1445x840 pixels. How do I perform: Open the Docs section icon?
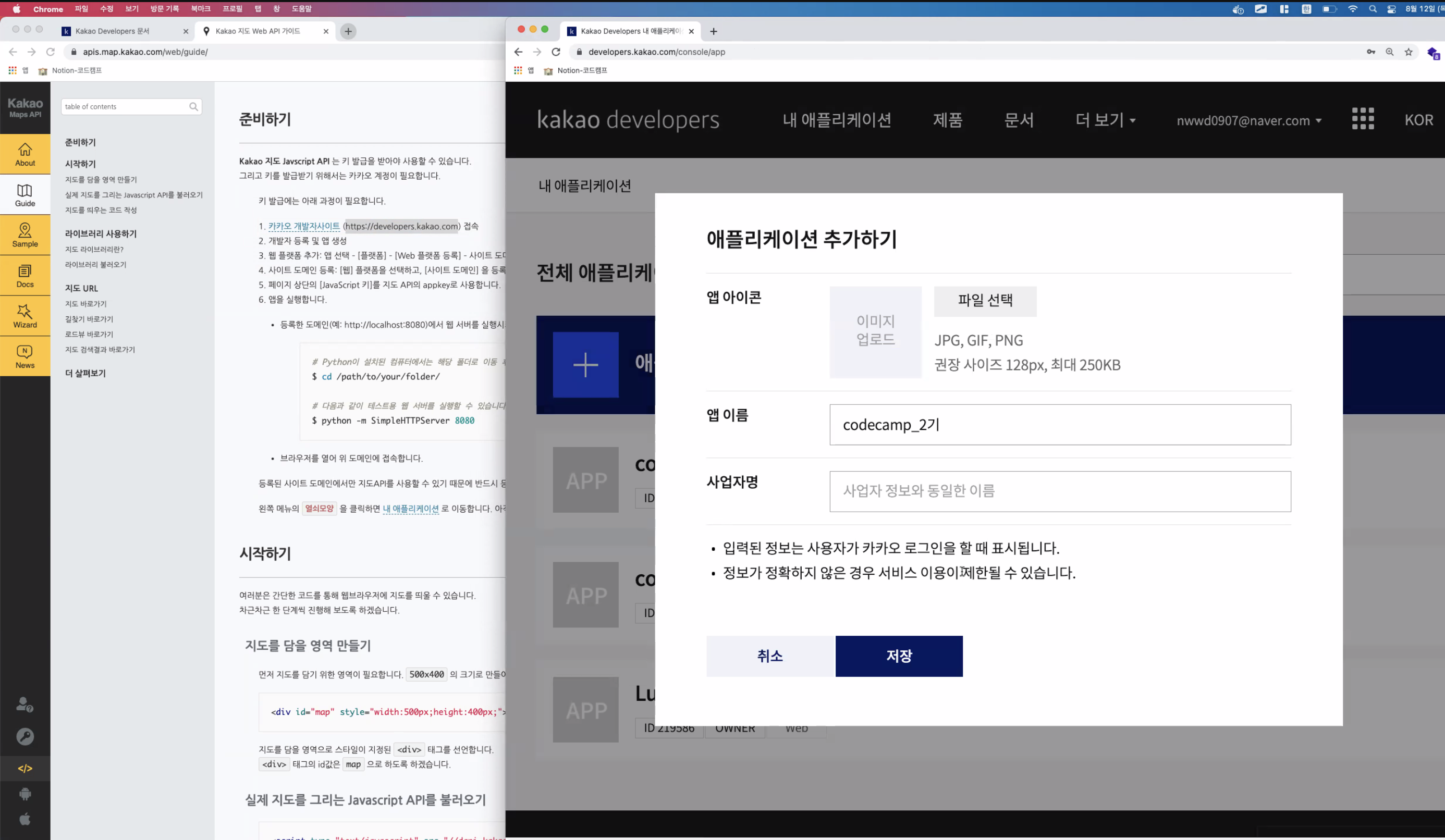coord(25,276)
